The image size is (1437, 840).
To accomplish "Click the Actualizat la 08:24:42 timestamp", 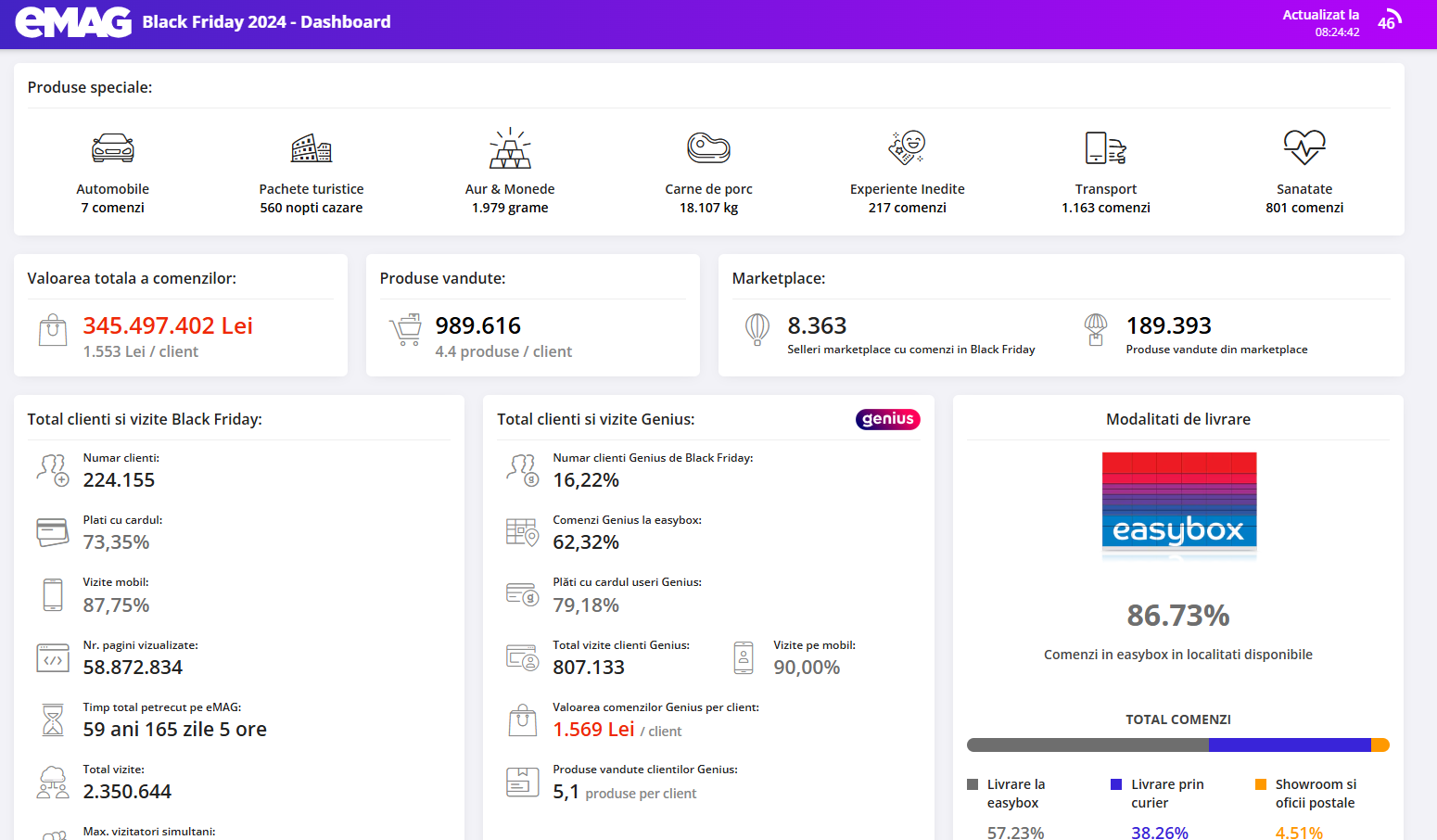I will [x=1321, y=23].
